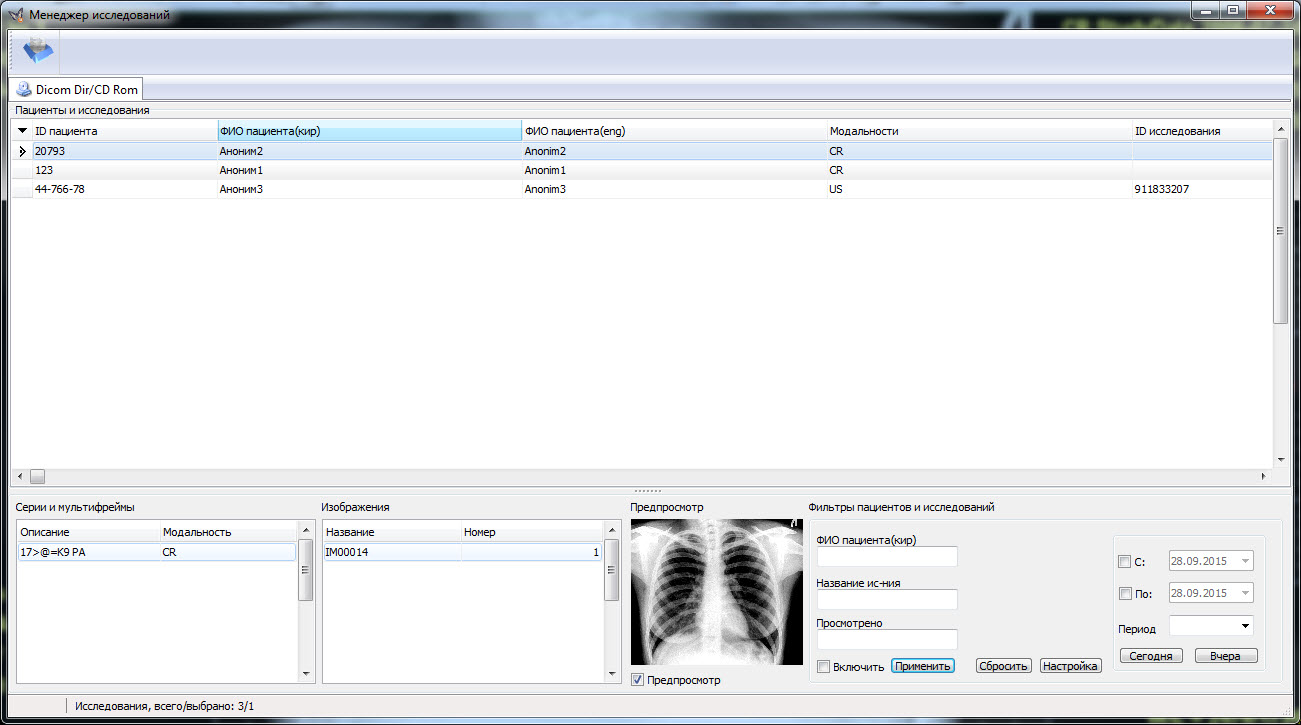Select patient row with ID 44-766-78
Image resolution: width=1301 pixels, height=725 pixels.
point(642,189)
